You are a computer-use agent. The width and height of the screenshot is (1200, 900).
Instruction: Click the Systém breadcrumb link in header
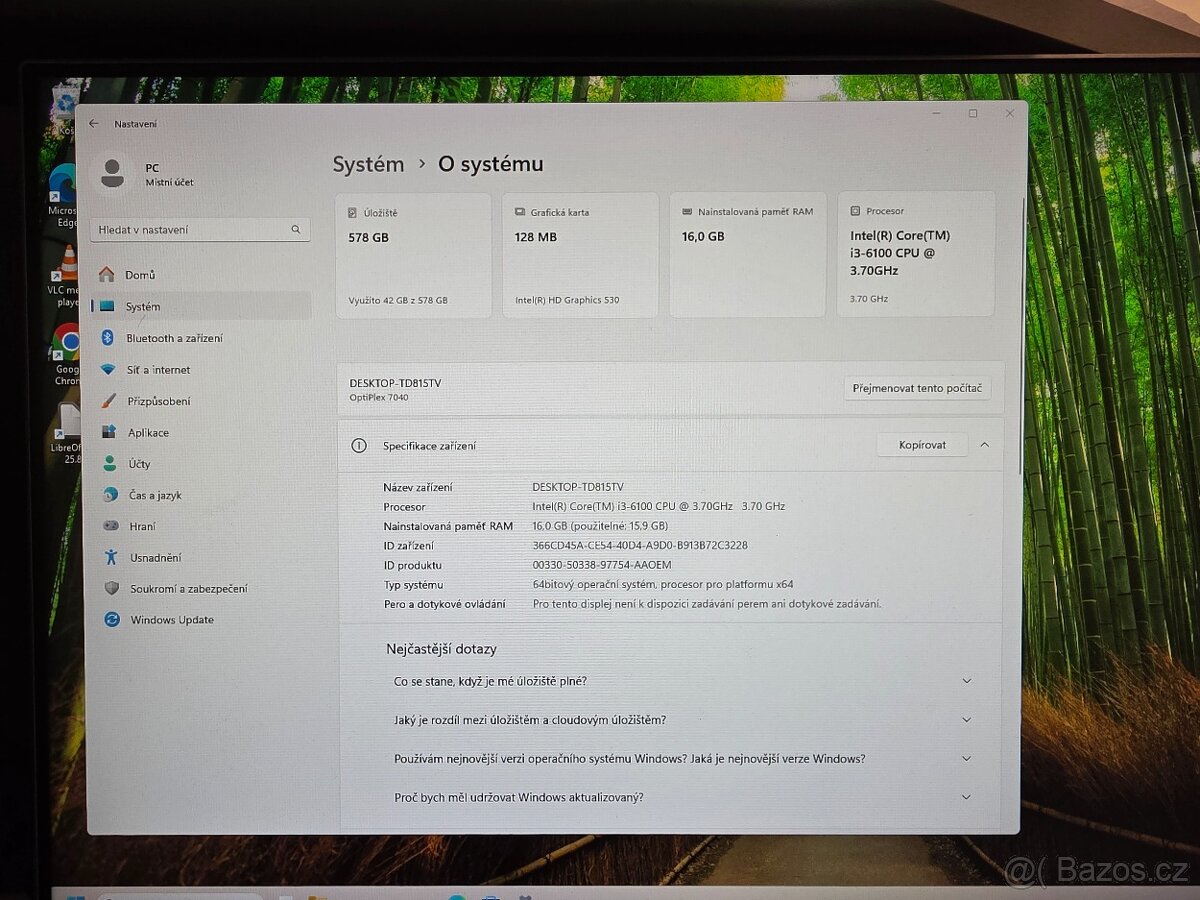click(368, 165)
